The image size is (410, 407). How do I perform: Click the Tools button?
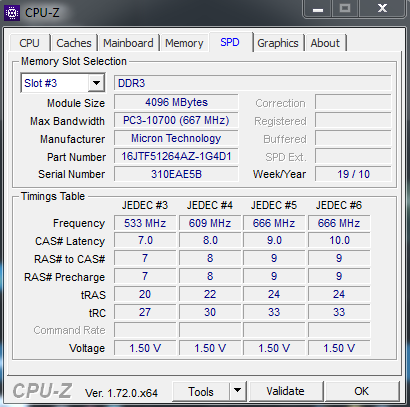click(201, 391)
